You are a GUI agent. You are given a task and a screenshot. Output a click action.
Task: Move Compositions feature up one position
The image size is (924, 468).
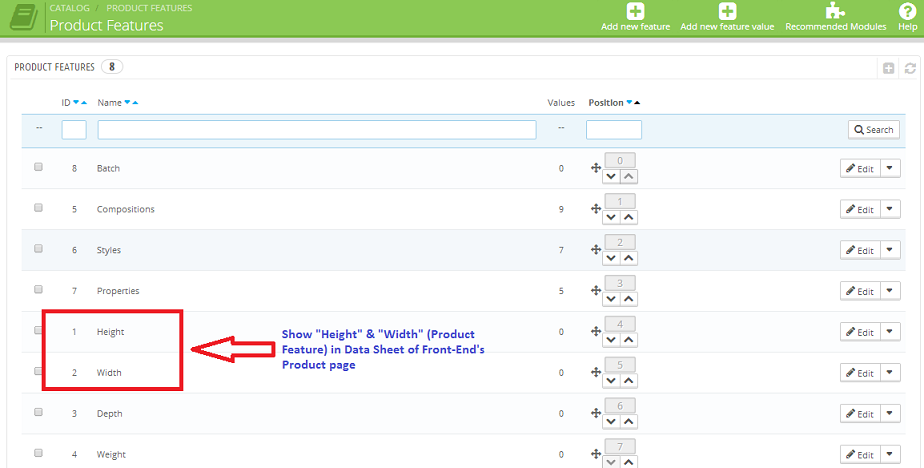click(x=629, y=217)
